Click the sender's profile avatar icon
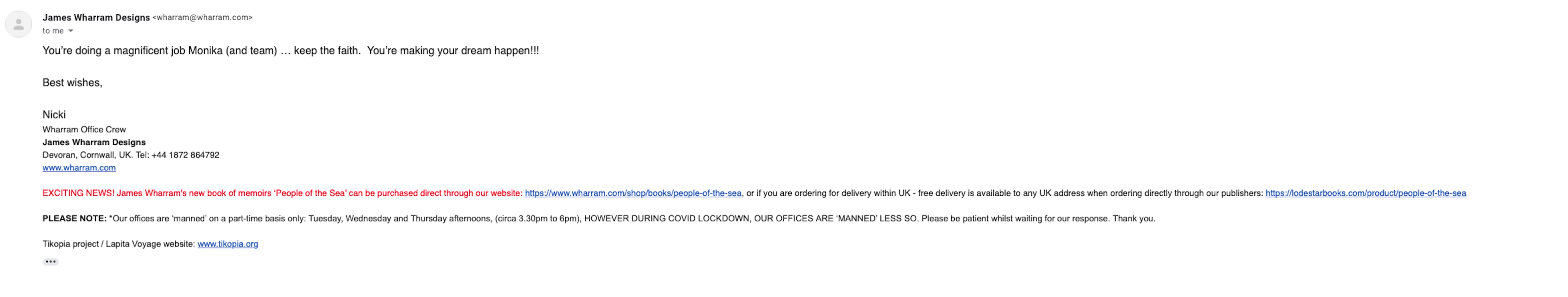This screenshot has height=297, width=1568. pos(19,24)
